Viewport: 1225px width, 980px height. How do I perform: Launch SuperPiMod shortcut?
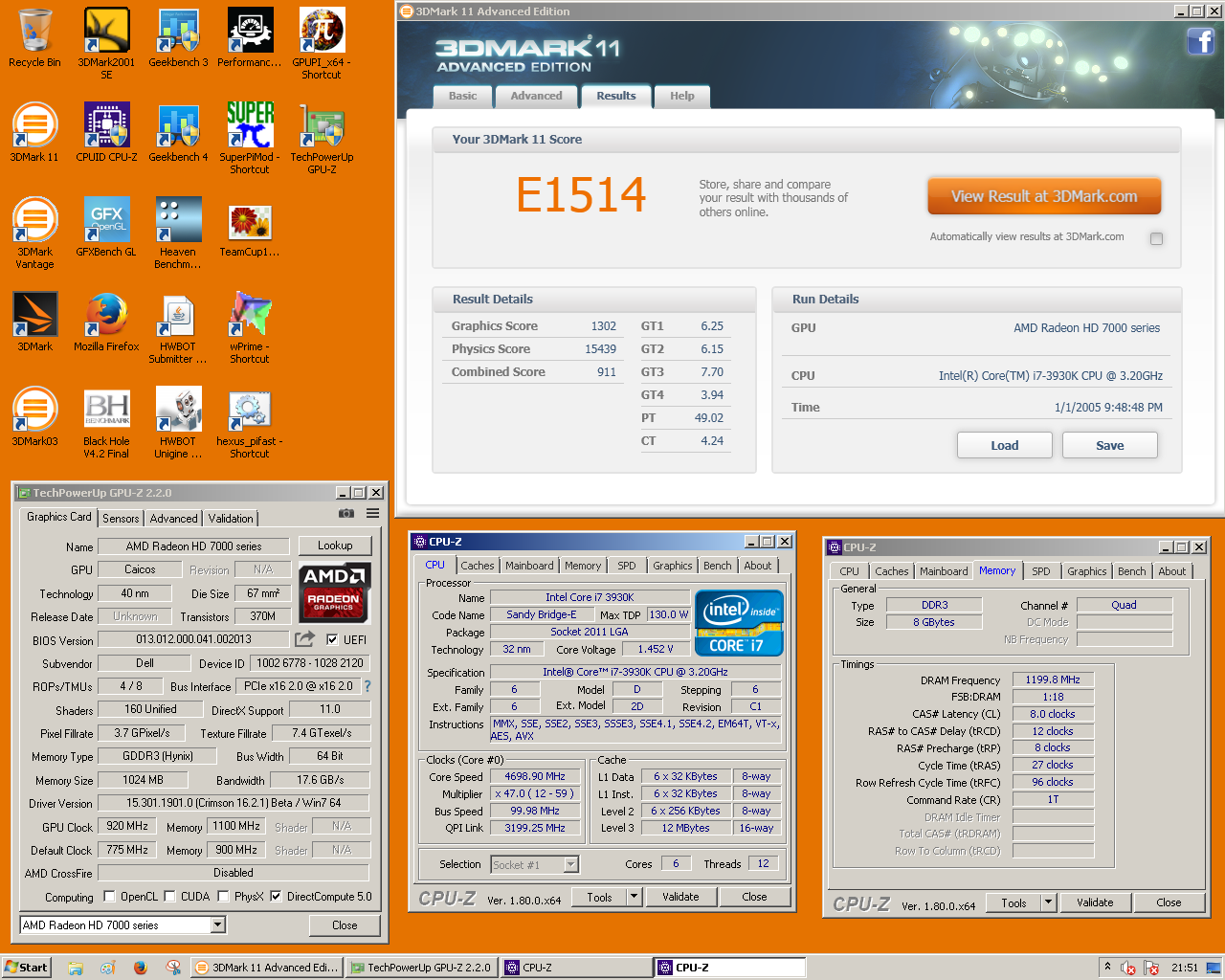tap(250, 138)
